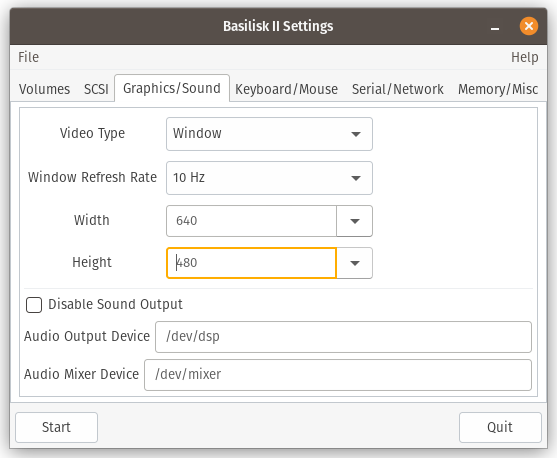557x458 pixels.
Task: Switch to the Memory/Misc tab
Action: coord(498,89)
